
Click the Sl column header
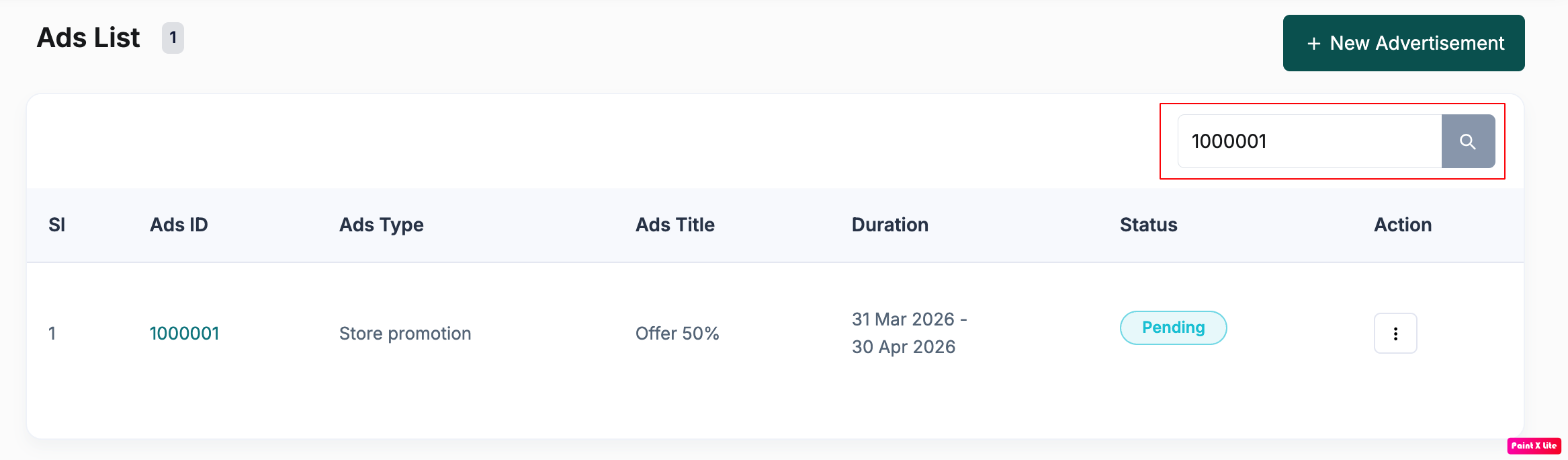pos(56,225)
